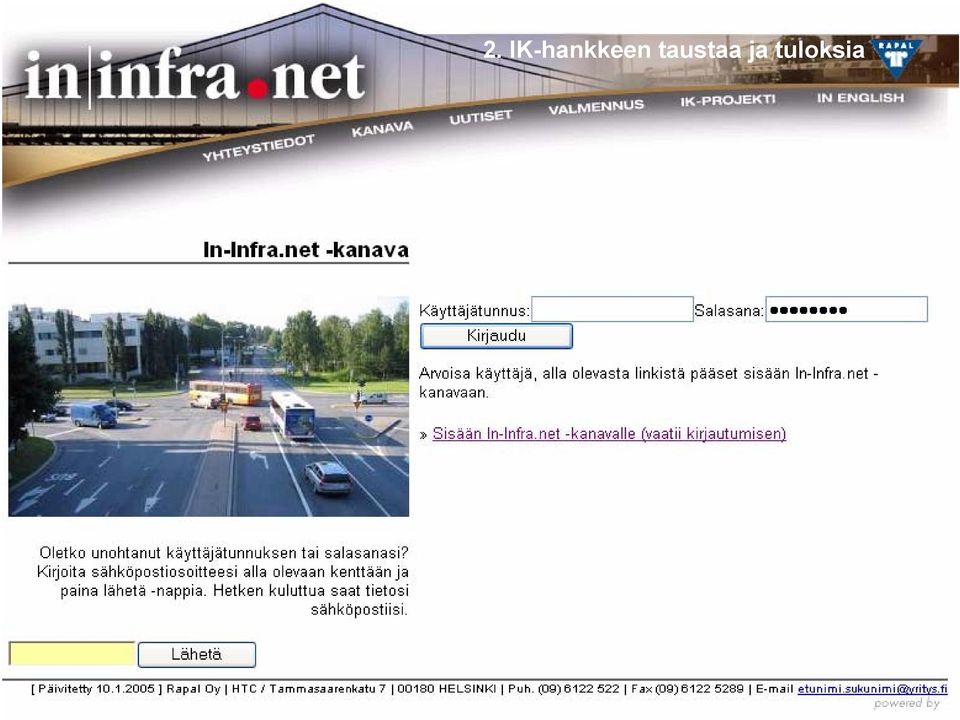Click the street intersection photo

[x=209, y=407]
